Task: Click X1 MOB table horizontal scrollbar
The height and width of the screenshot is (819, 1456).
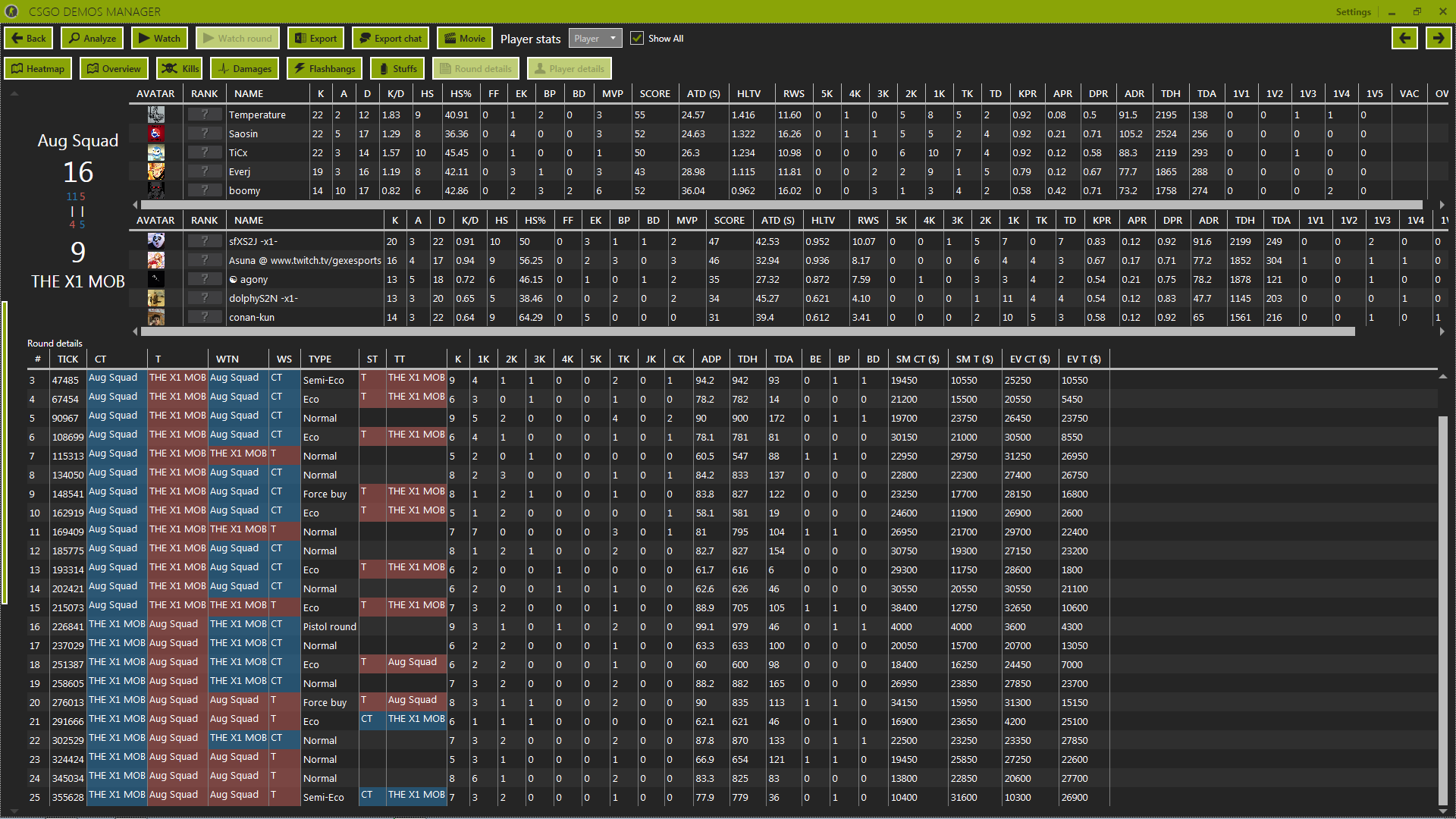Action: (747, 331)
